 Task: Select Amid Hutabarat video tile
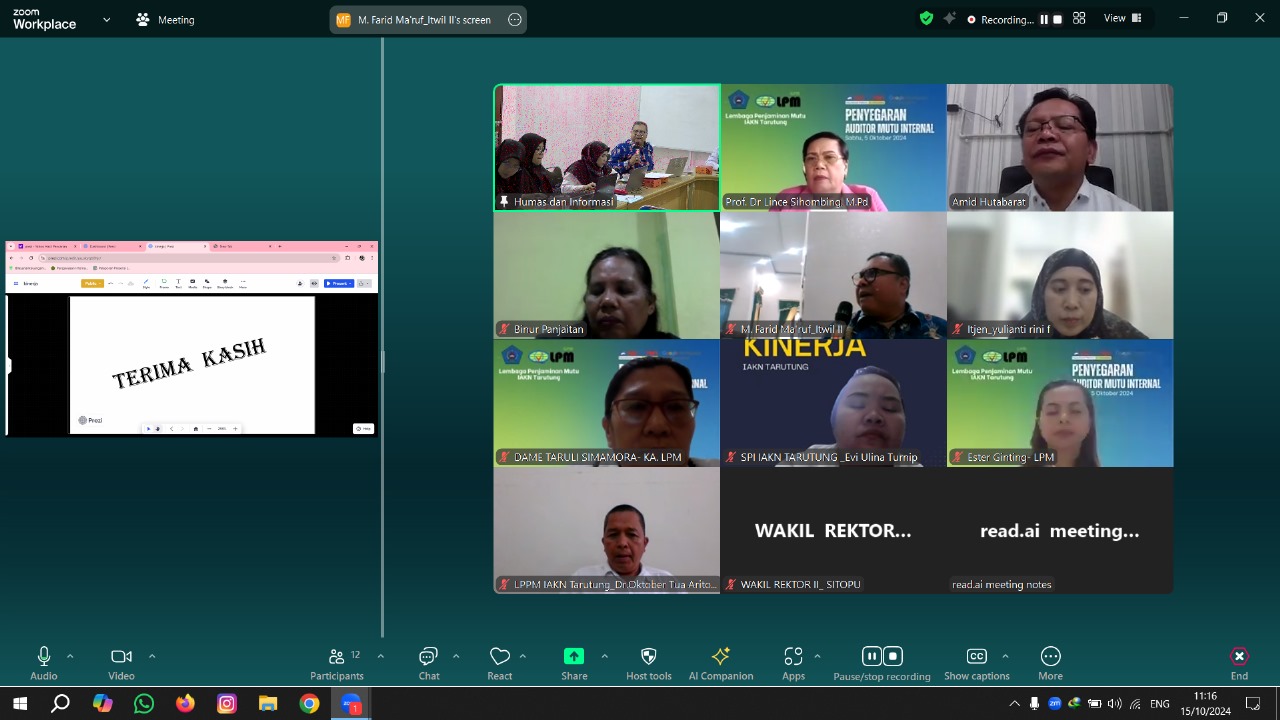(1060, 147)
